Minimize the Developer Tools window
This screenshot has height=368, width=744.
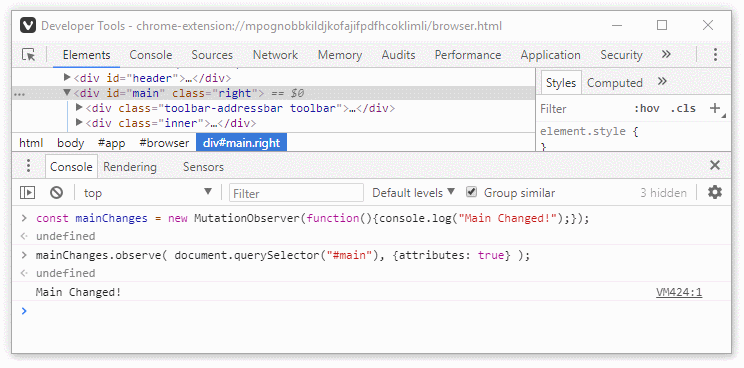point(617,25)
